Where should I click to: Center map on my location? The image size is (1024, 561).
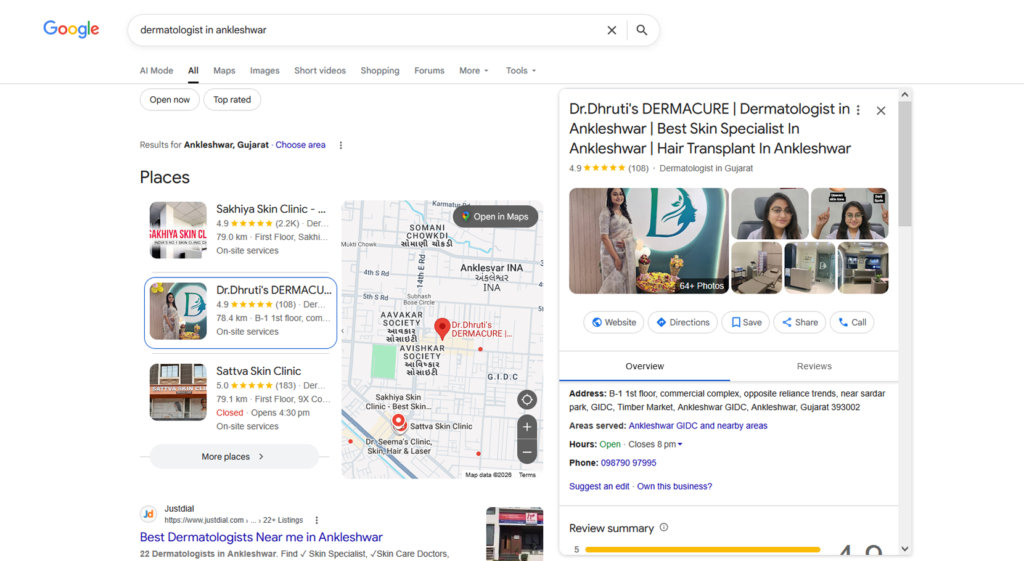527,400
